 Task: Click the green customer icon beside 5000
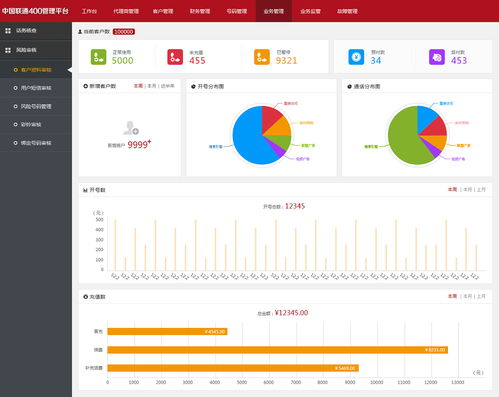point(98,57)
